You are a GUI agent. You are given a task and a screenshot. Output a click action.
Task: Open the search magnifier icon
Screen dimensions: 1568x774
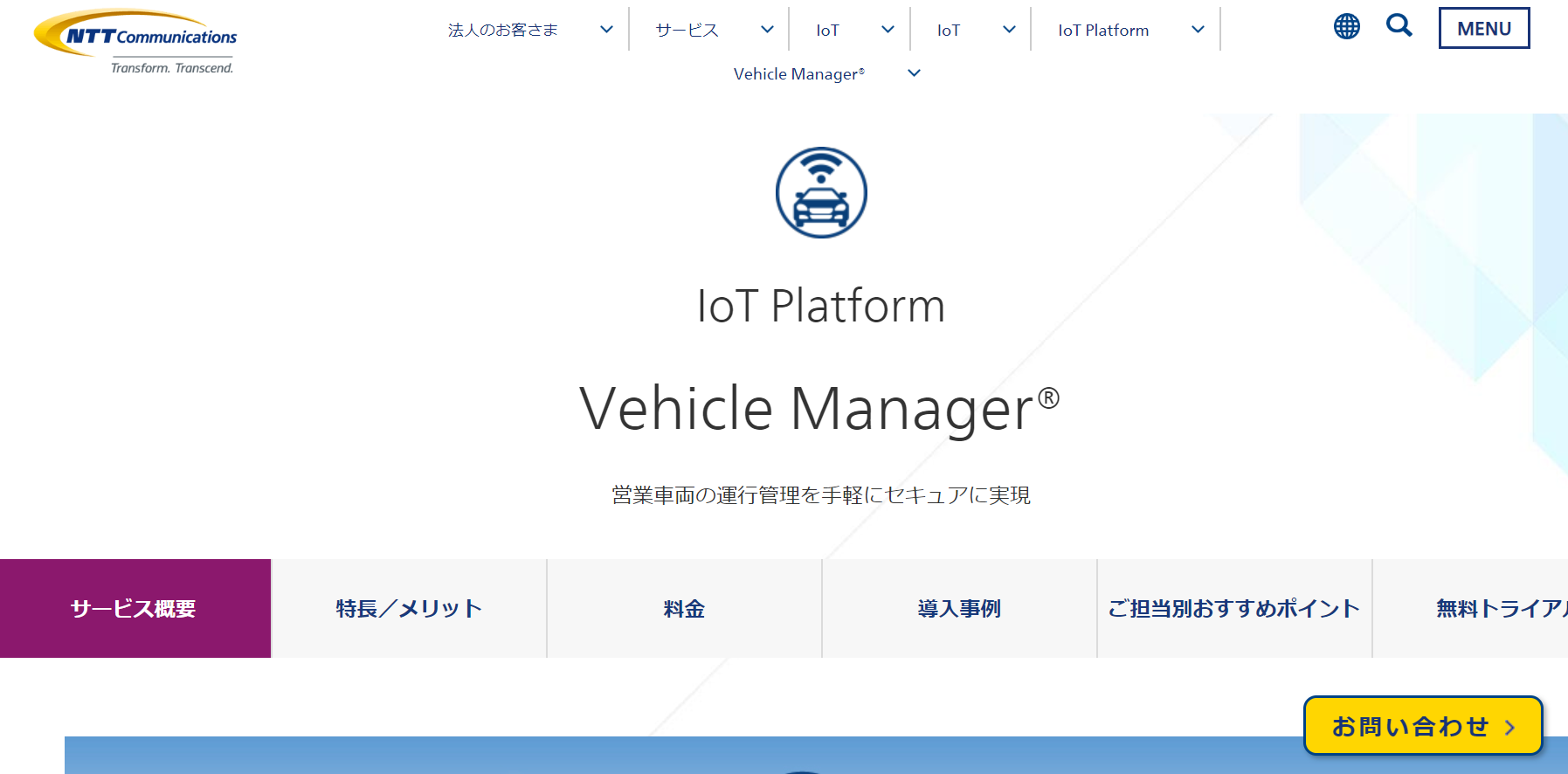tap(1399, 25)
